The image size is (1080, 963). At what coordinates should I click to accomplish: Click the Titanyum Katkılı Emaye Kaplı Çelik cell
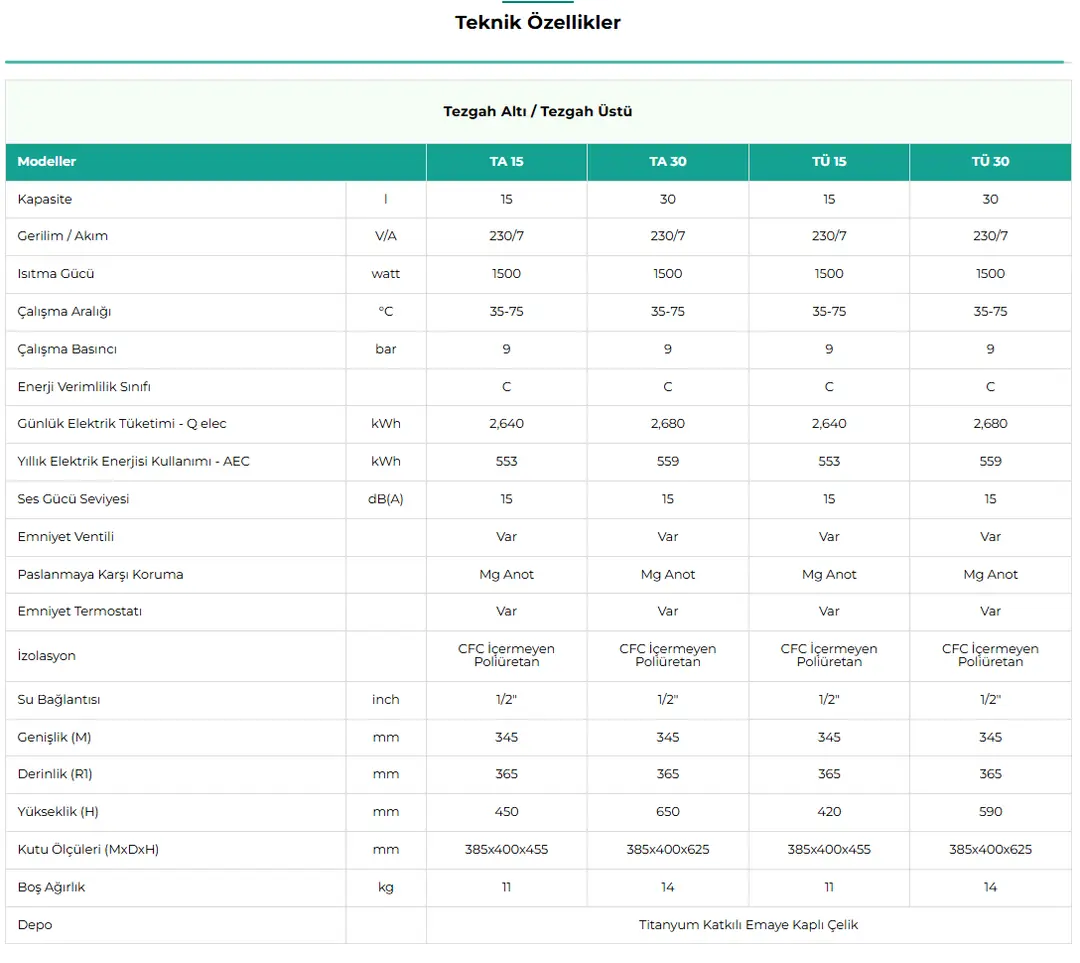[748, 925]
